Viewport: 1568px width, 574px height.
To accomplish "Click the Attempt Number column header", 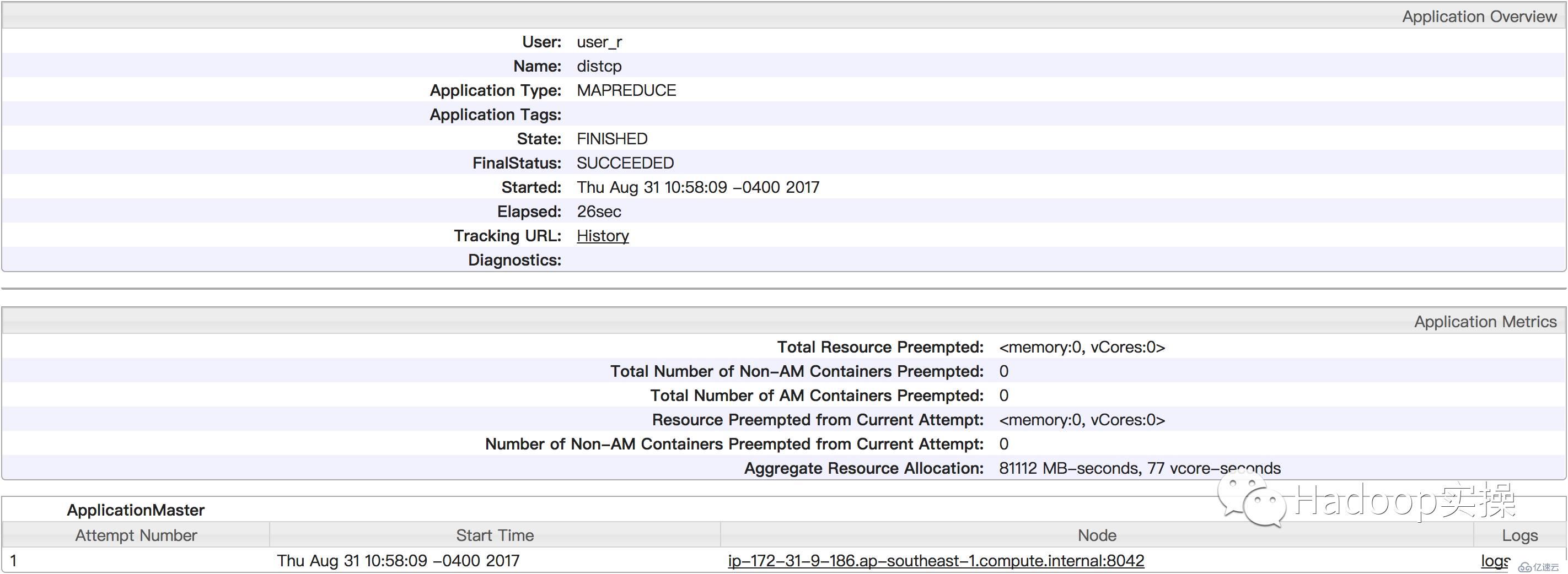I will click(136, 535).
